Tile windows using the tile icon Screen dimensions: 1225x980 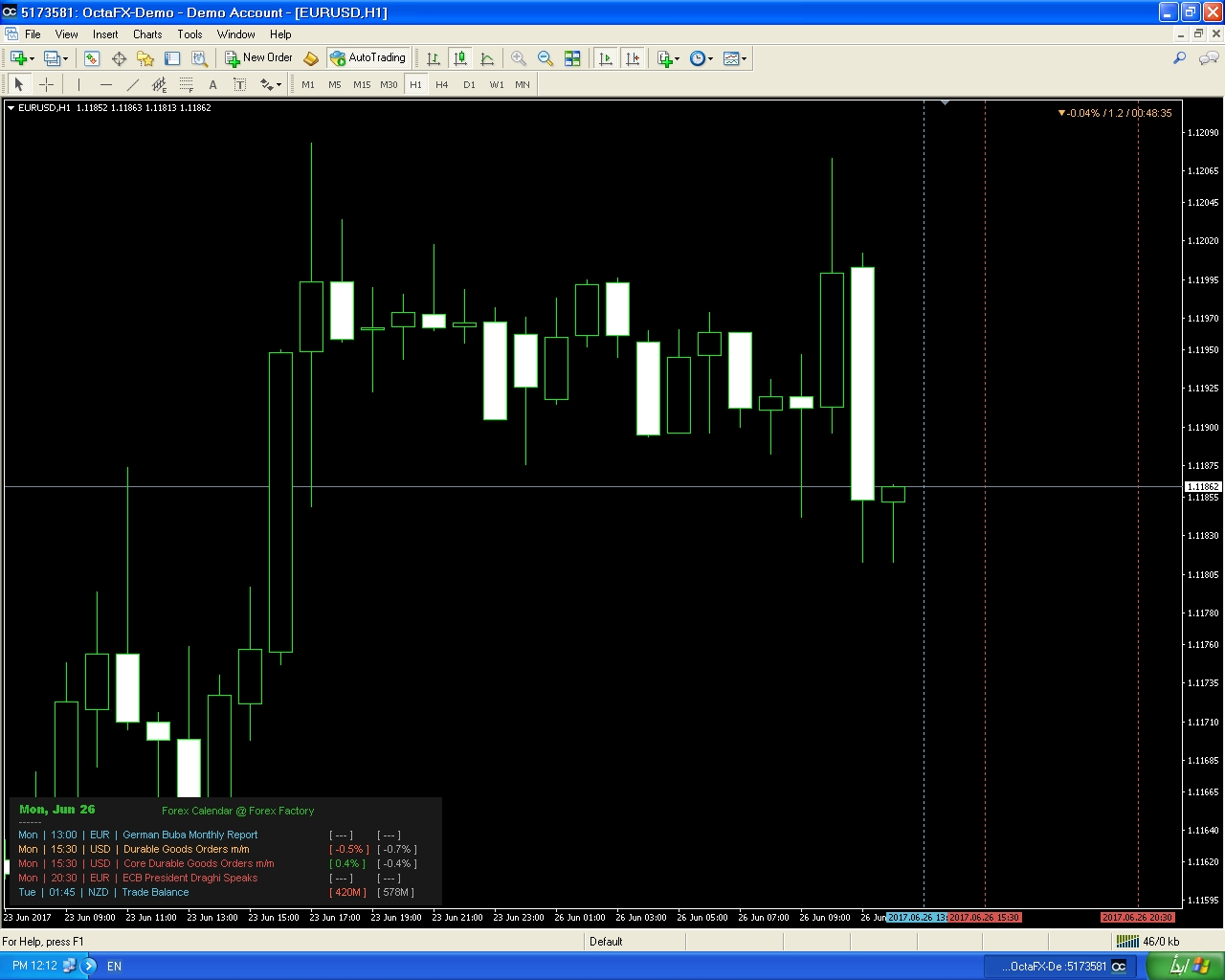pyautogui.click(x=572, y=58)
